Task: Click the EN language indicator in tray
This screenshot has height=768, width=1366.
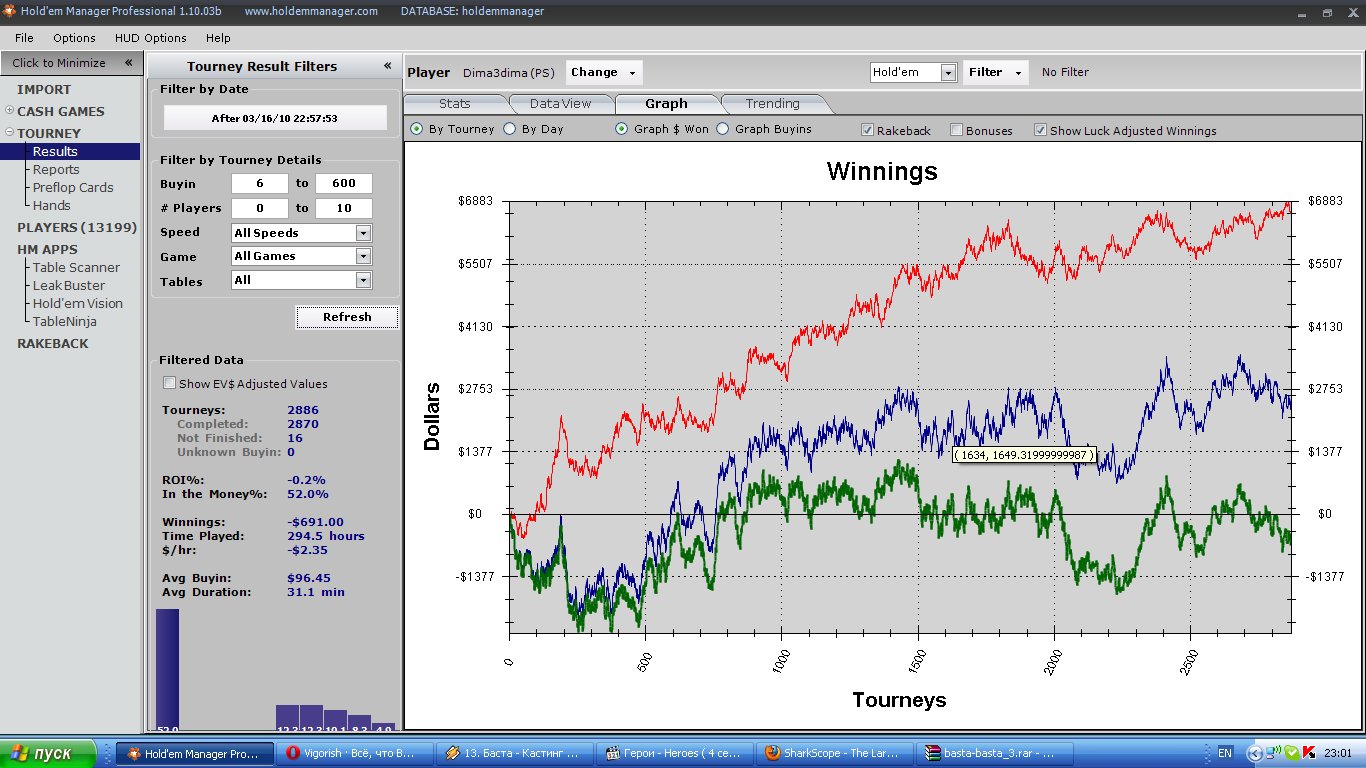Action: pos(1225,753)
